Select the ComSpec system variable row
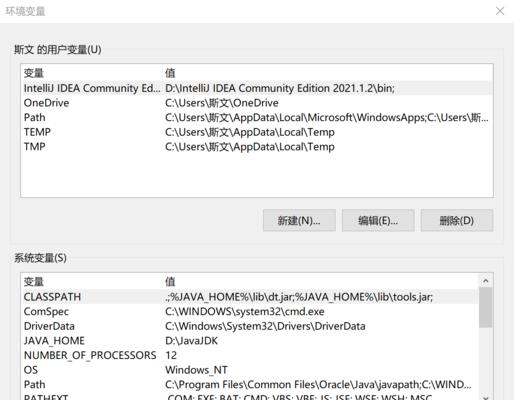The image size is (514, 400). [x=250, y=311]
